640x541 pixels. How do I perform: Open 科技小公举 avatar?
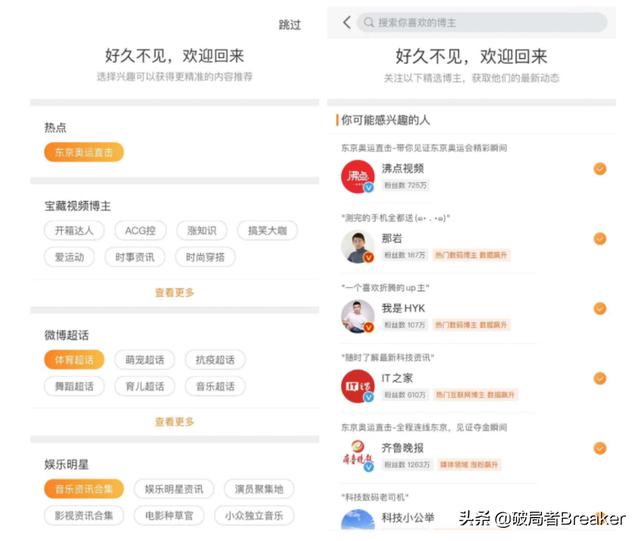click(358, 520)
